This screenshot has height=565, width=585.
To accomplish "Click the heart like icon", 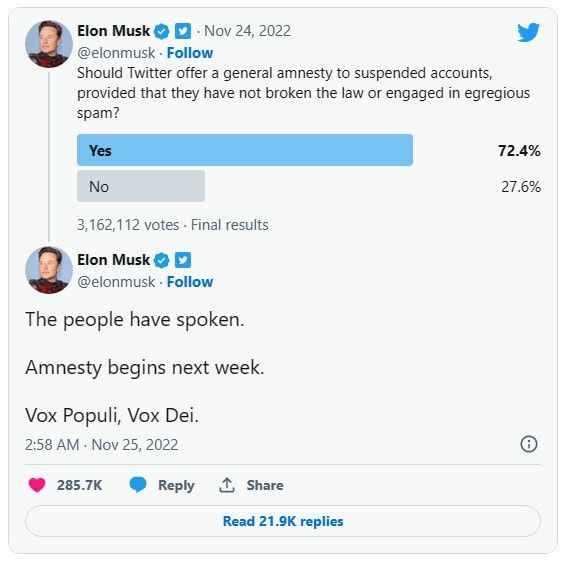I will 37,485.
